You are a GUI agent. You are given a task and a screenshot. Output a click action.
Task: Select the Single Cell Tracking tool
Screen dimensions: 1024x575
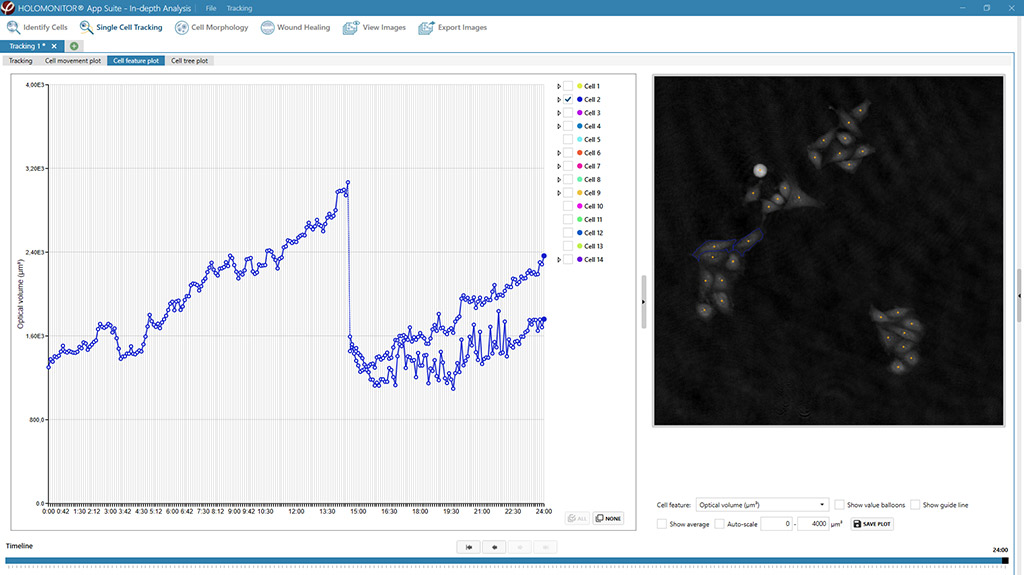[x=121, y=27]
